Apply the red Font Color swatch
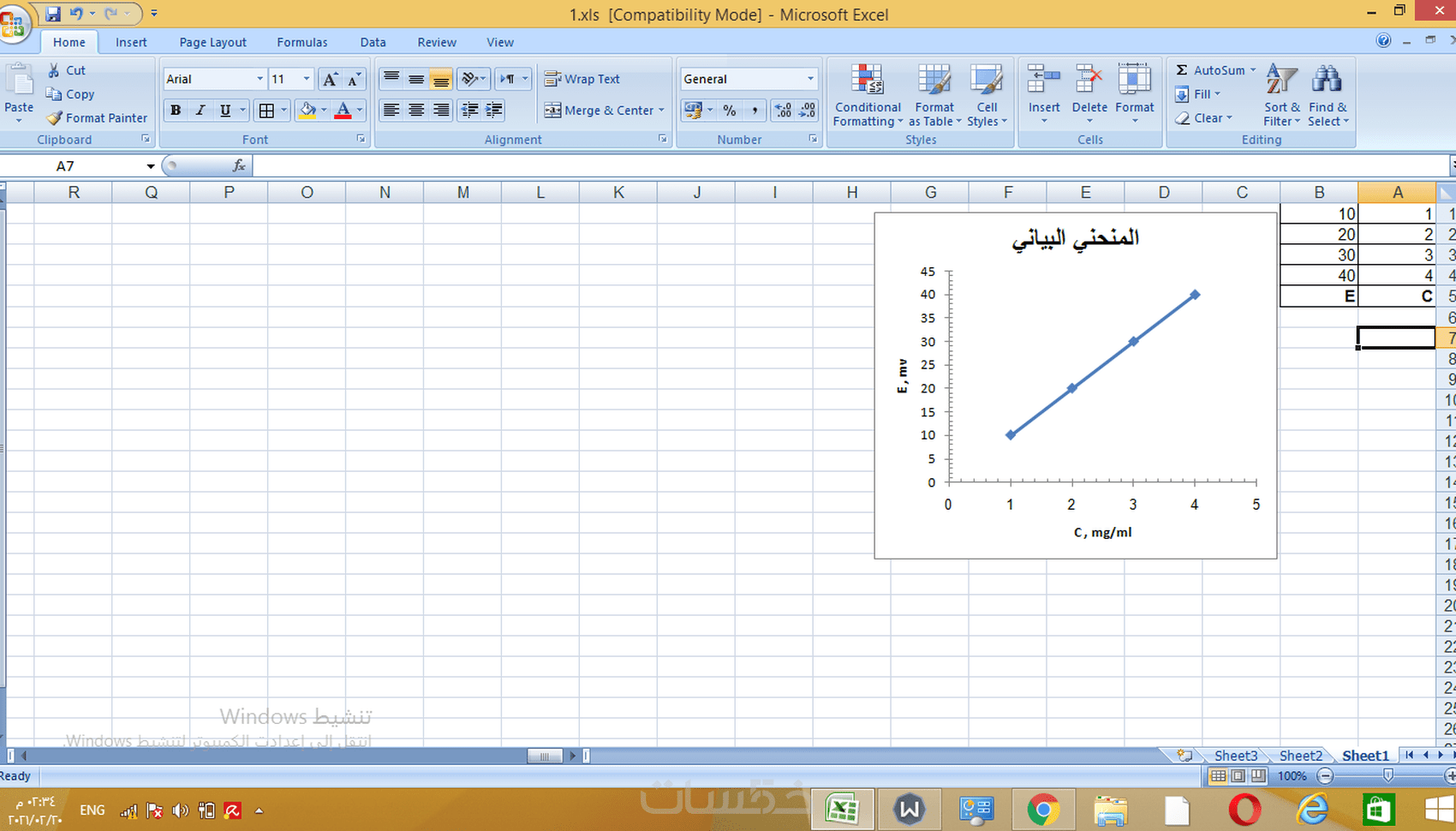Viewport: 1456px width, 831px height. click(343, 111)
